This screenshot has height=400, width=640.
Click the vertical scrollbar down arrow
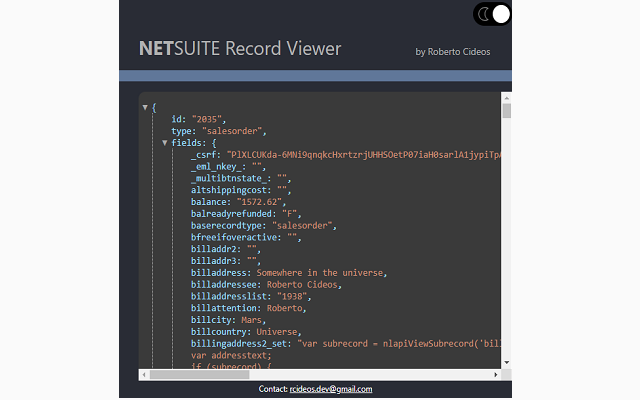(x=507, y=362)
